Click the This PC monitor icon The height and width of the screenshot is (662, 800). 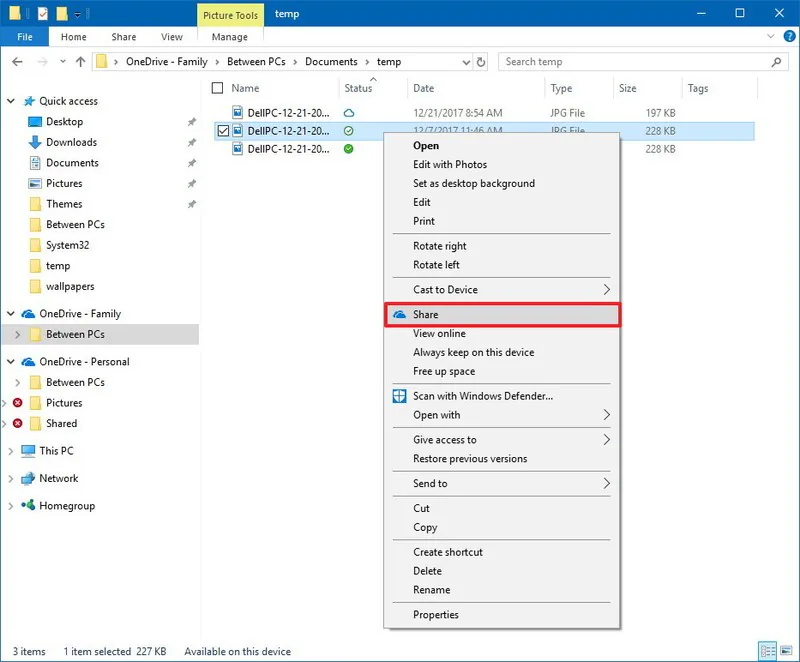coord(28,451)
